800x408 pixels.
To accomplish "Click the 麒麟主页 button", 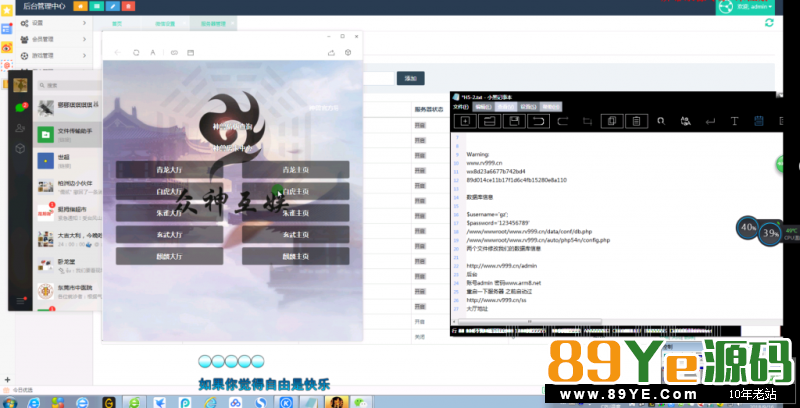I will pyautogui.click(x=296, y=256).
